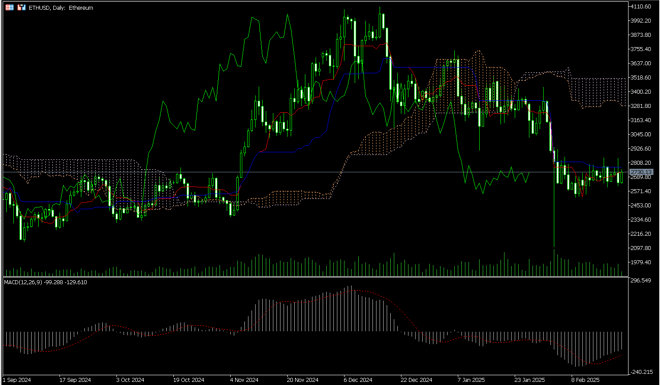Click the 3992.20 price scale label
Image resolution: width=660 pixels, height=385 pixels.
click(641, 21)
